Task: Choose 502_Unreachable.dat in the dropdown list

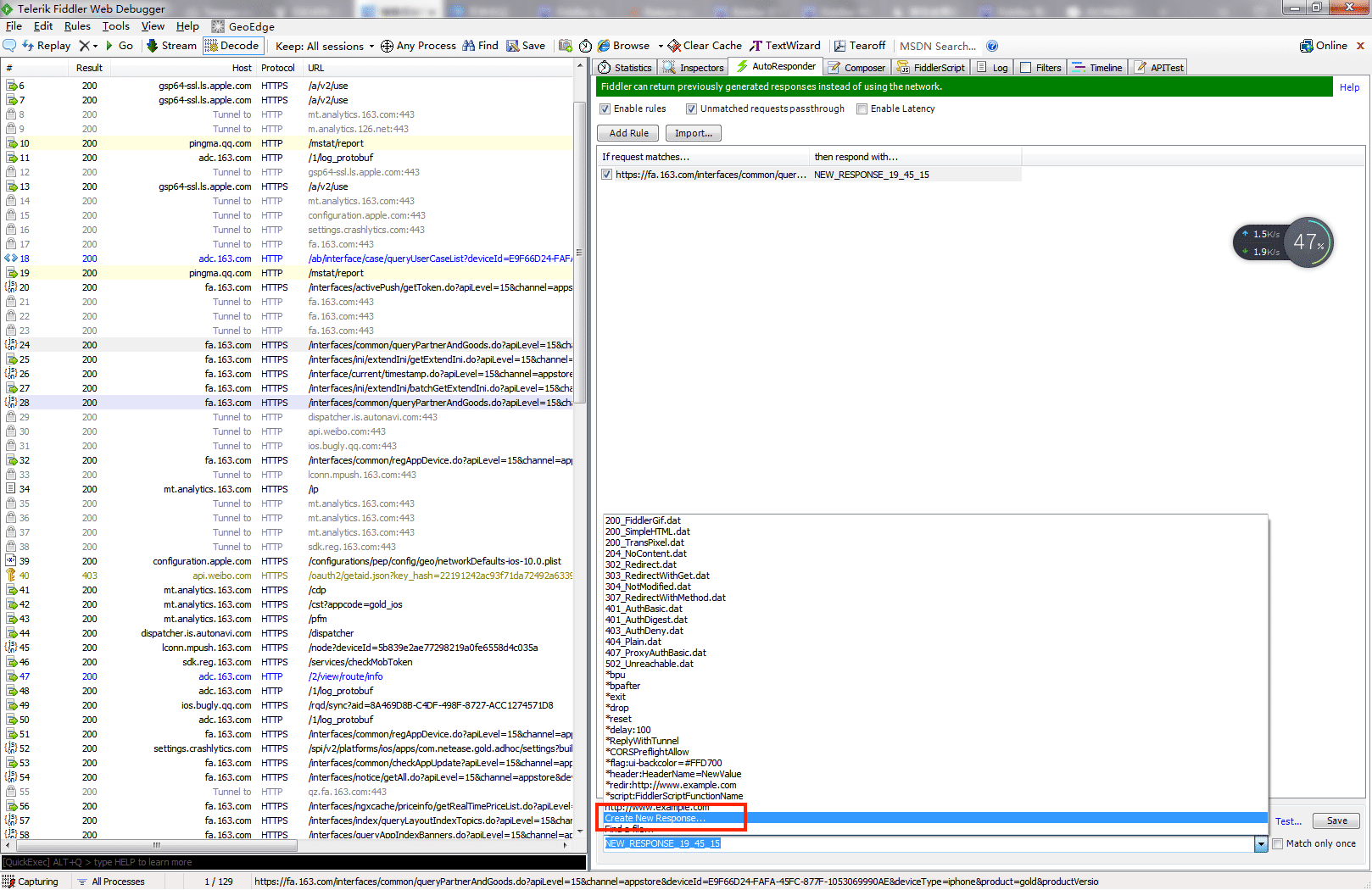Action: coord(649,664)
